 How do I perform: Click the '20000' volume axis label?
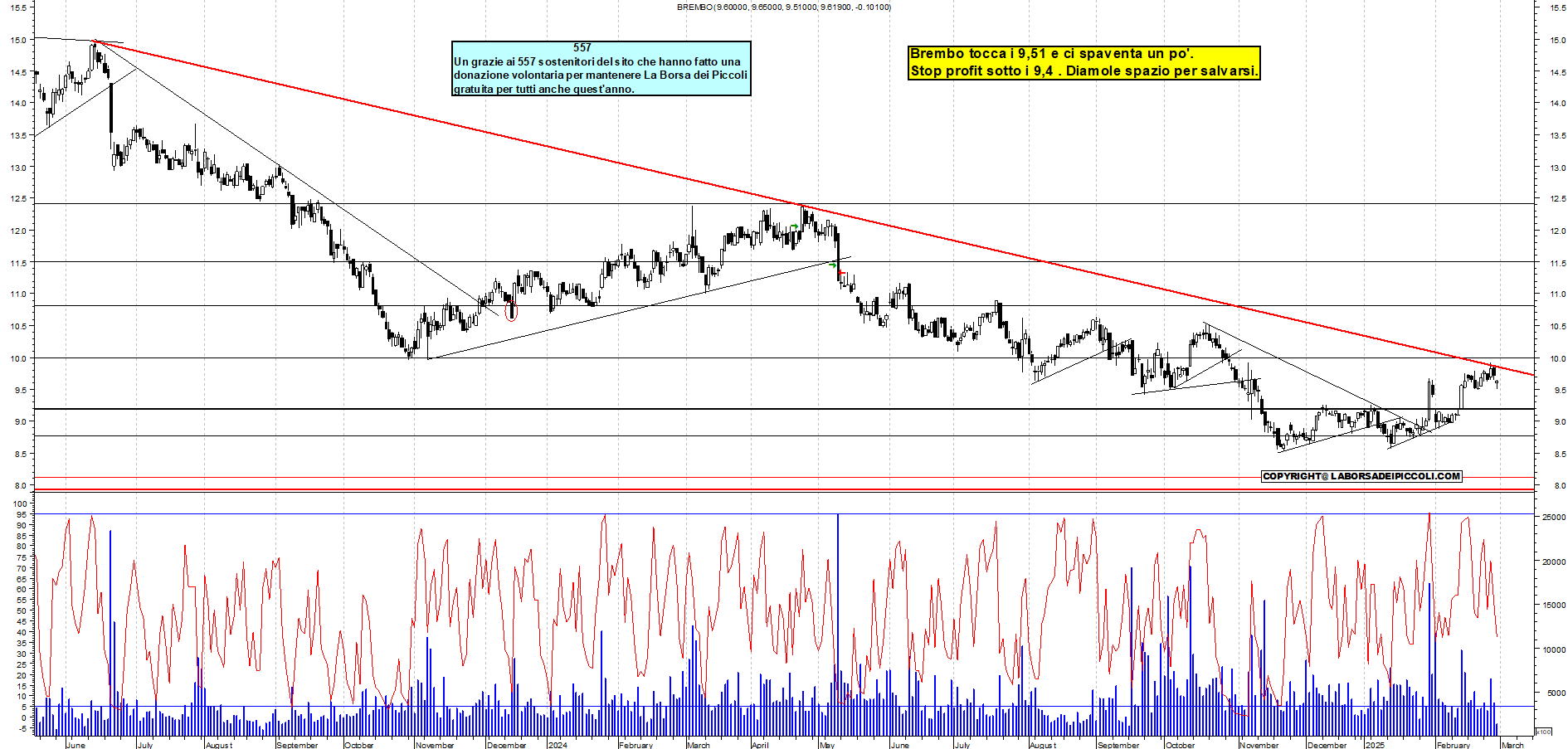tap(1553, 562)
